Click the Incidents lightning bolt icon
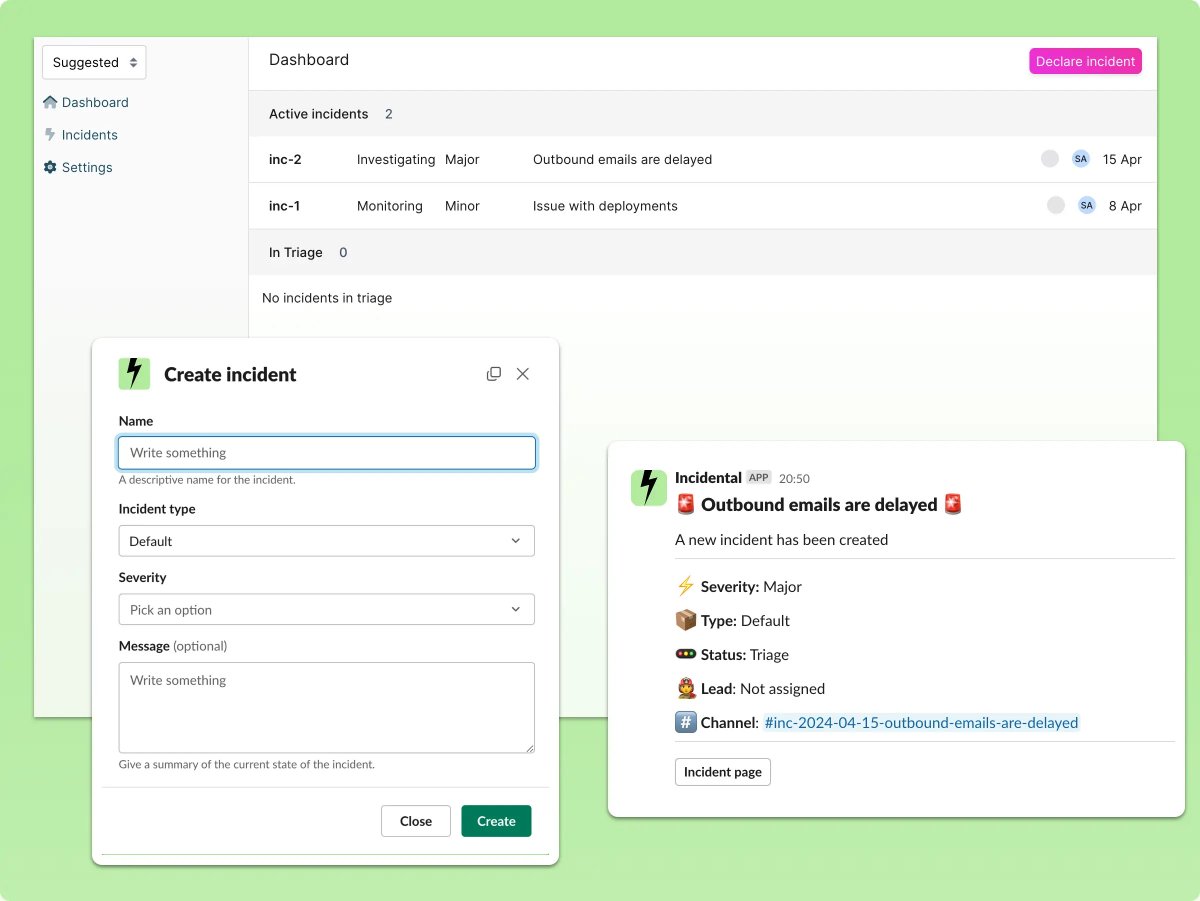This screenshot has height=901, width=1200. [50, 134]
